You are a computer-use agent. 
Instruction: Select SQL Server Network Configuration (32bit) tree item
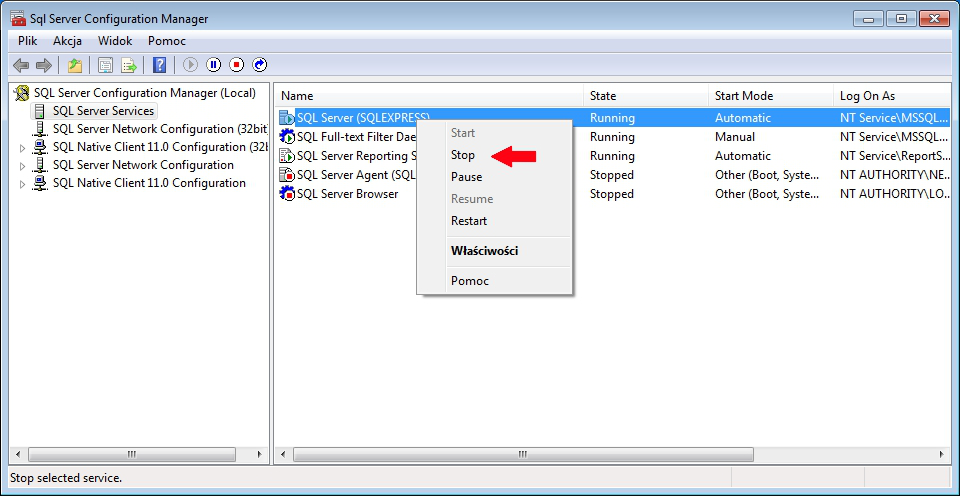click(x=160, y=129)
